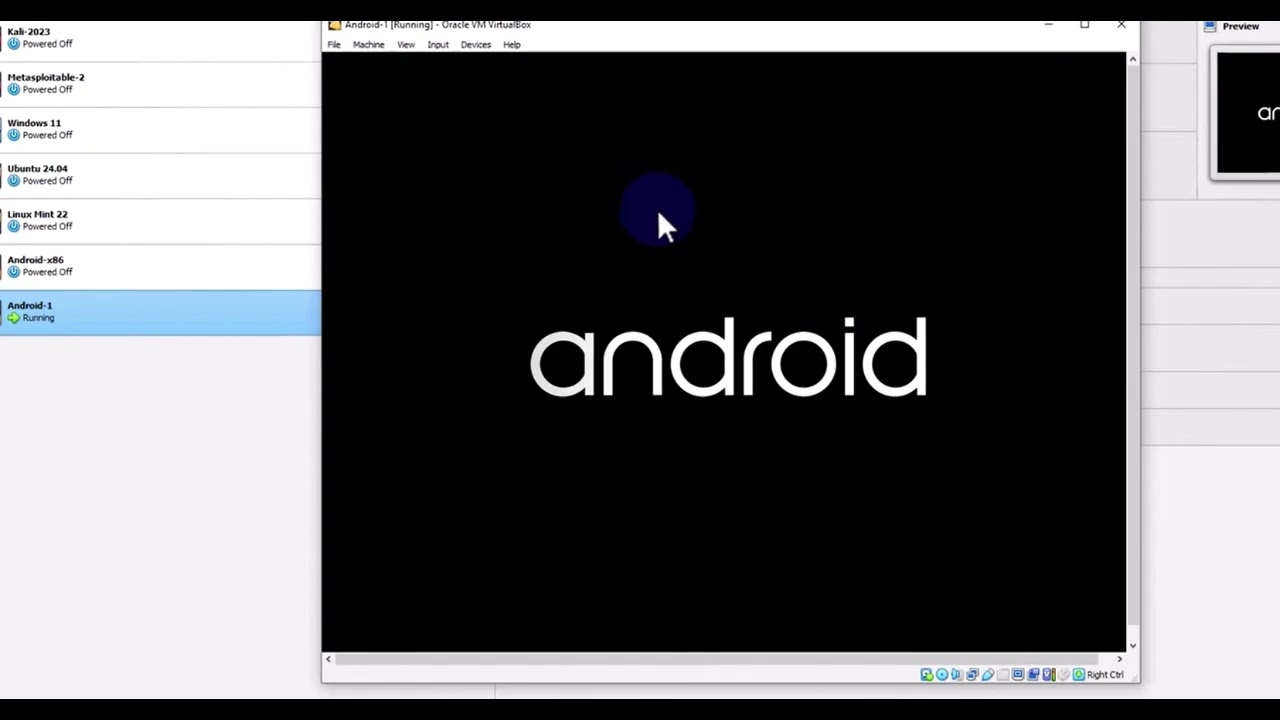1280x720 pixels.
Task: Open the File menu
Action: point(334,45)
